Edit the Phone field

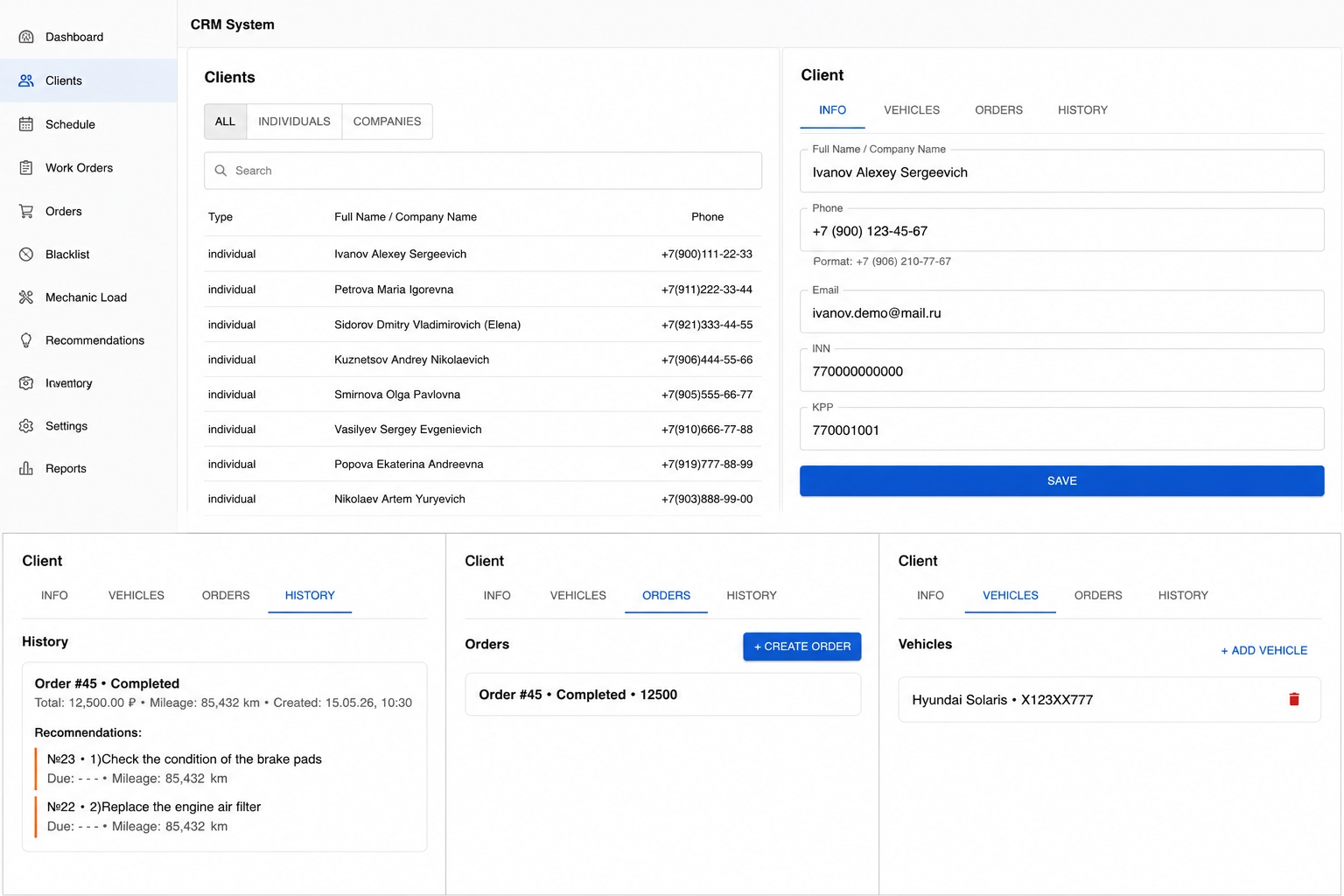pos(1061,231)
